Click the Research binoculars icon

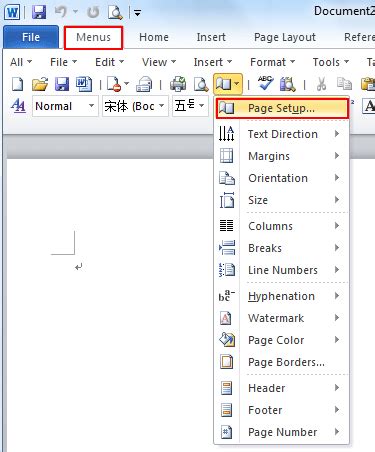point(288,84)
